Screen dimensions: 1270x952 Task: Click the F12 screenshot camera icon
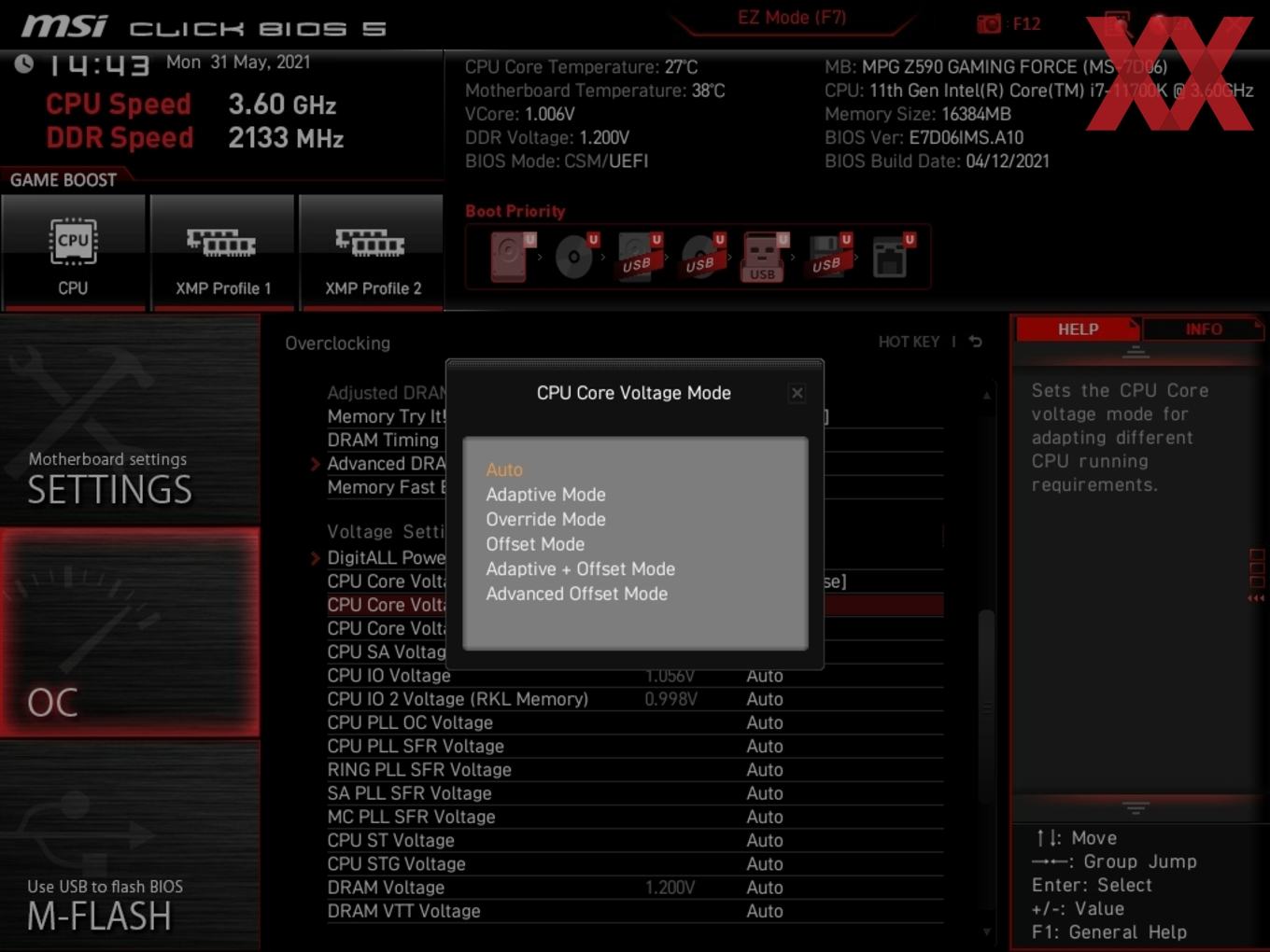pyautogui.click(x=988, y=24)
